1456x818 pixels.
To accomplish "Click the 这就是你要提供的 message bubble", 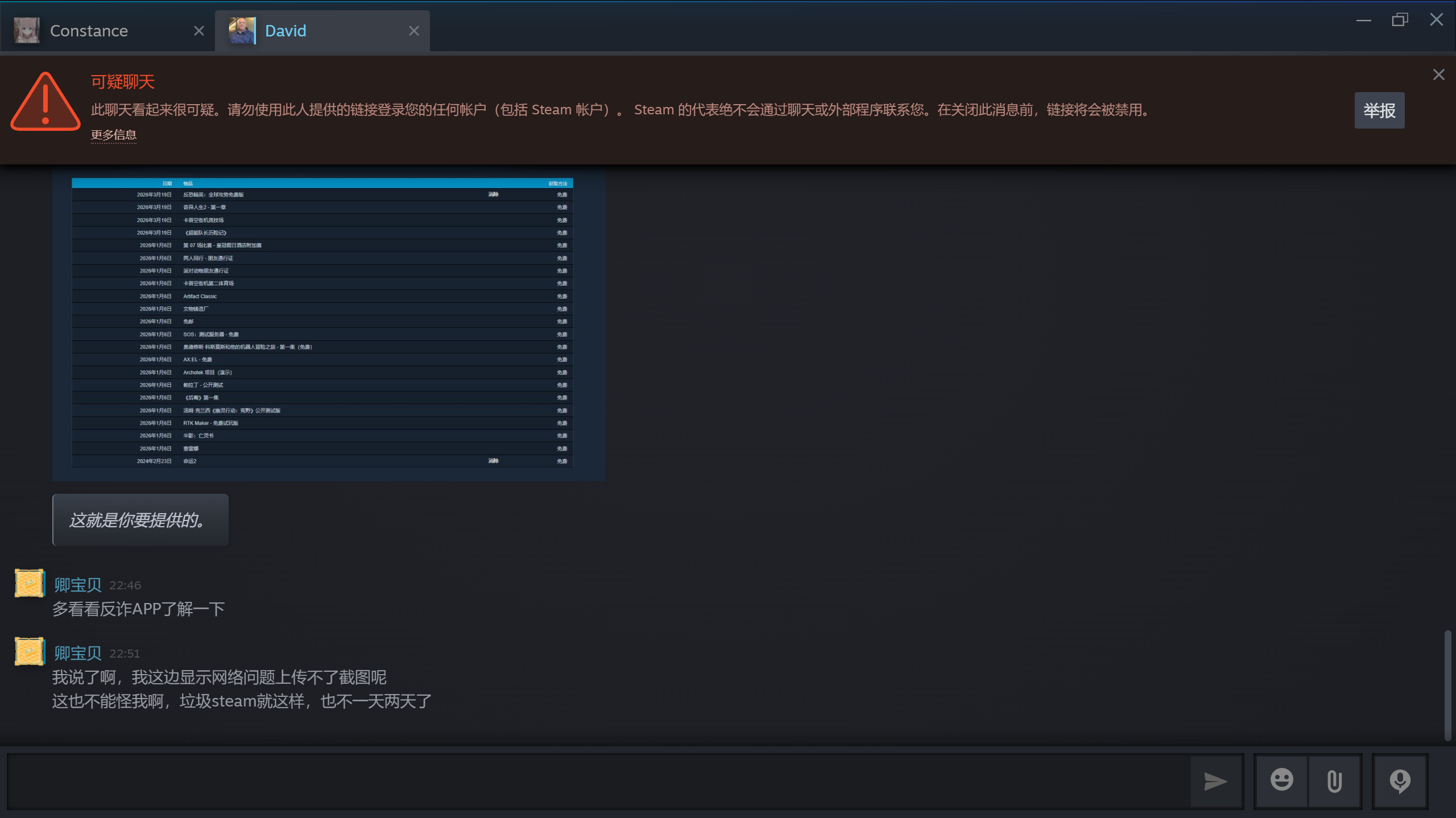I will [x=140, y=520].
